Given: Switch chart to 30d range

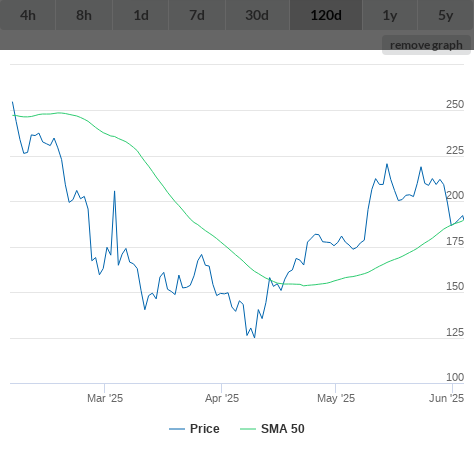Looking at the screenshot, I should [x=257, y=15].
